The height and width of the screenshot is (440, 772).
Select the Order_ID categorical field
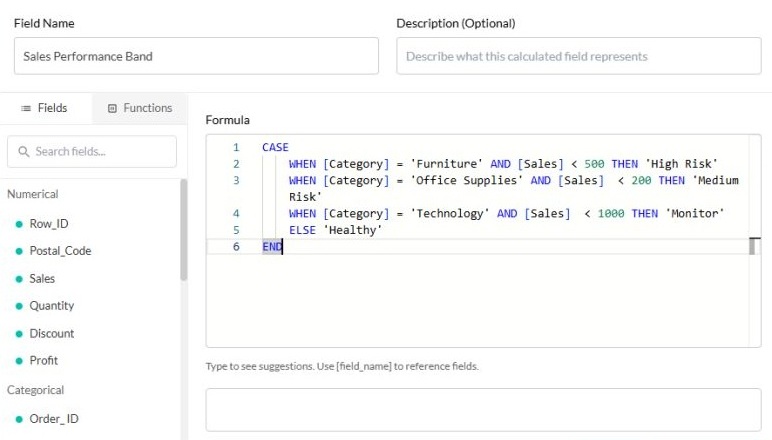pyautogui.click(x=54, y=419)
